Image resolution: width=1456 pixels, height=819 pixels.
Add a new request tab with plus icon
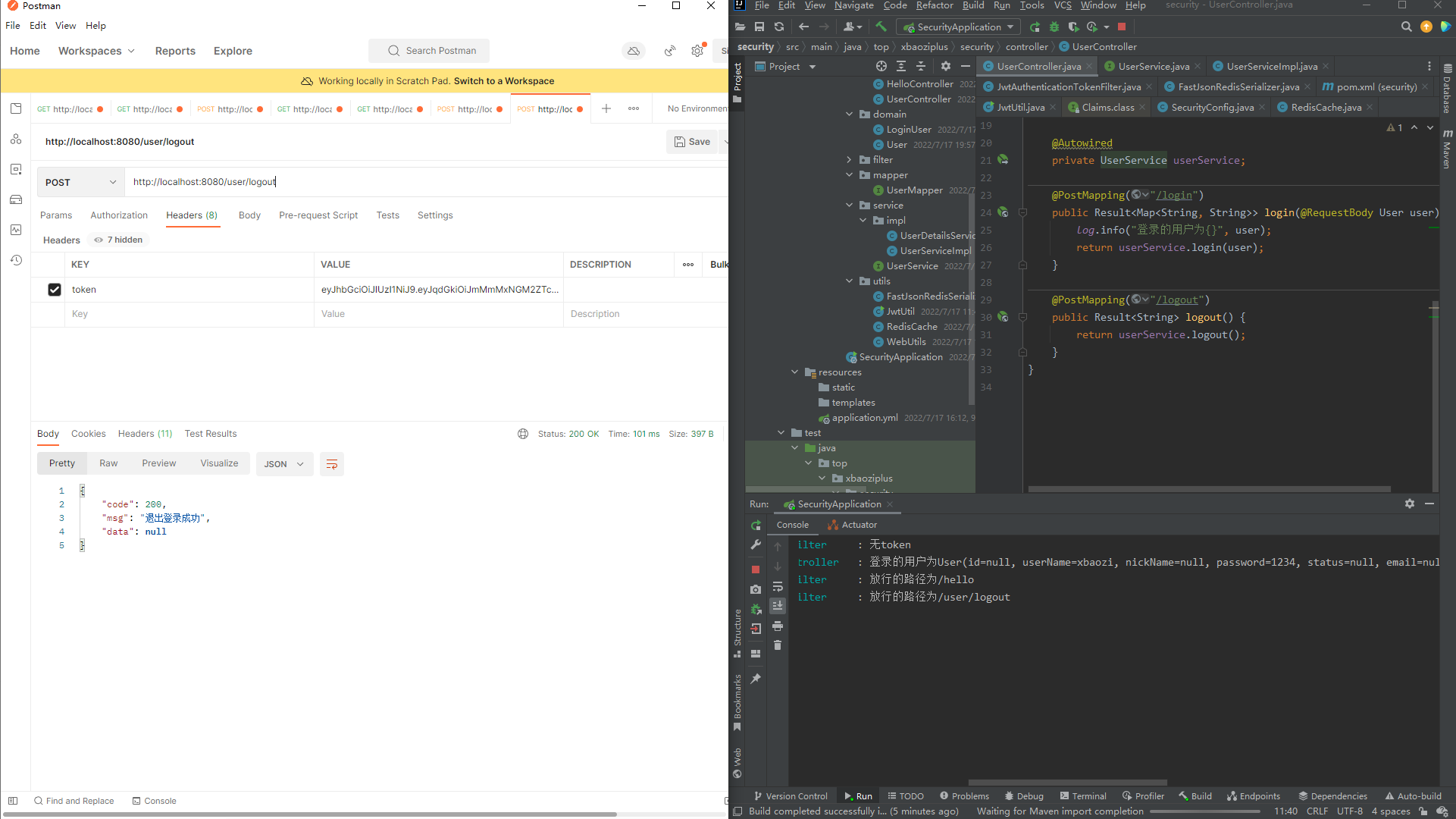pos(606,108)
